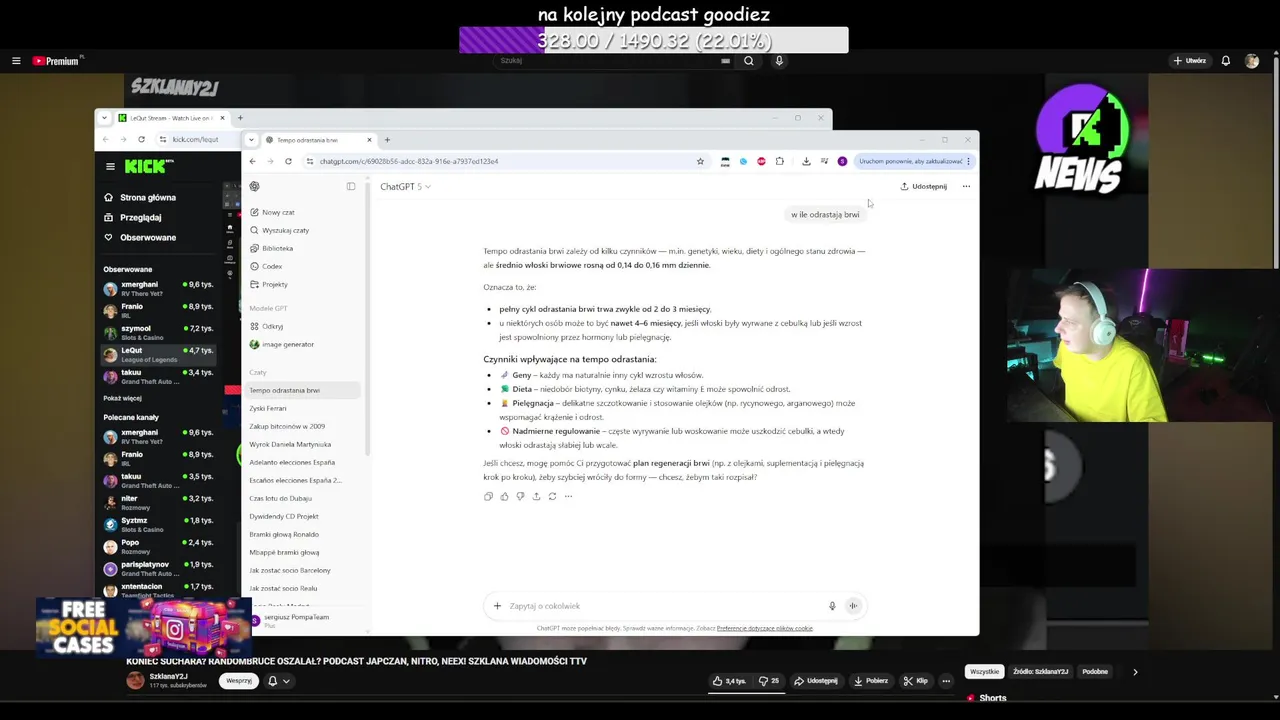
Task: Like the YouTube video 3,4 tys.
Action: 729,681
